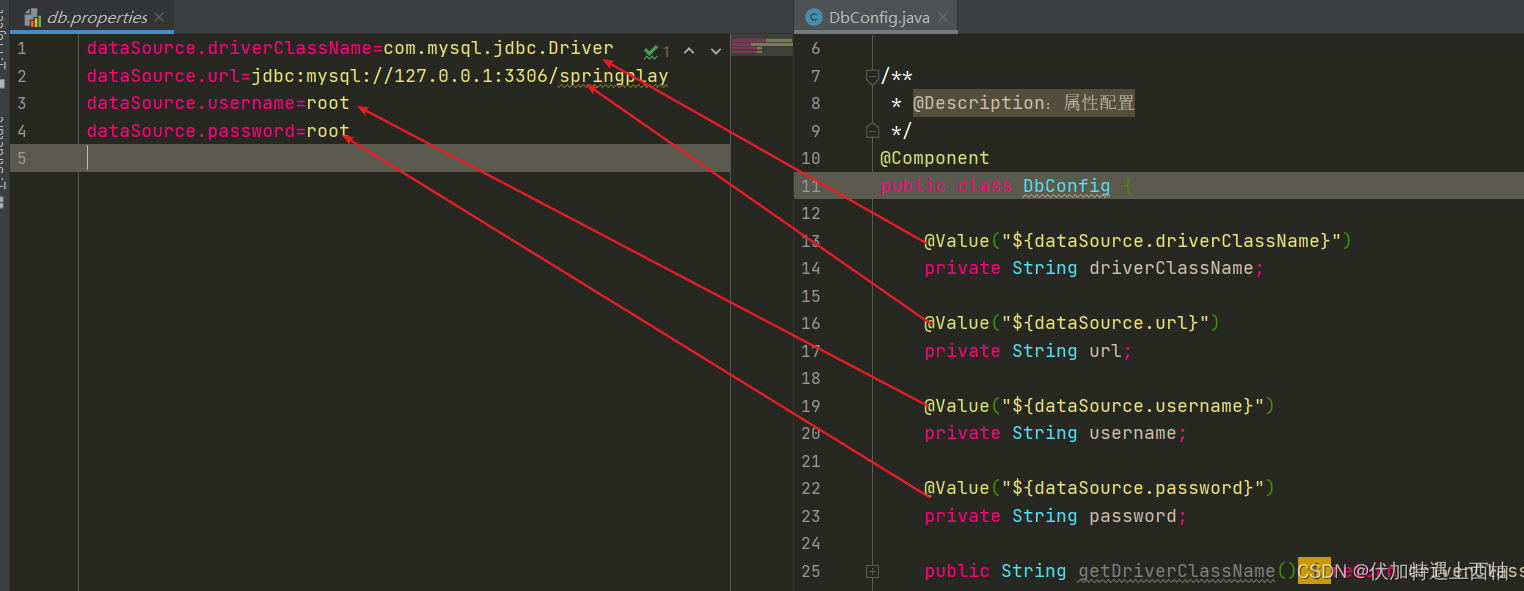Image resolution: width=1524 pixels, height=591 pixels.
Task: Click @Value annotation for dataSource.password
Action: tap(1100, 488)
